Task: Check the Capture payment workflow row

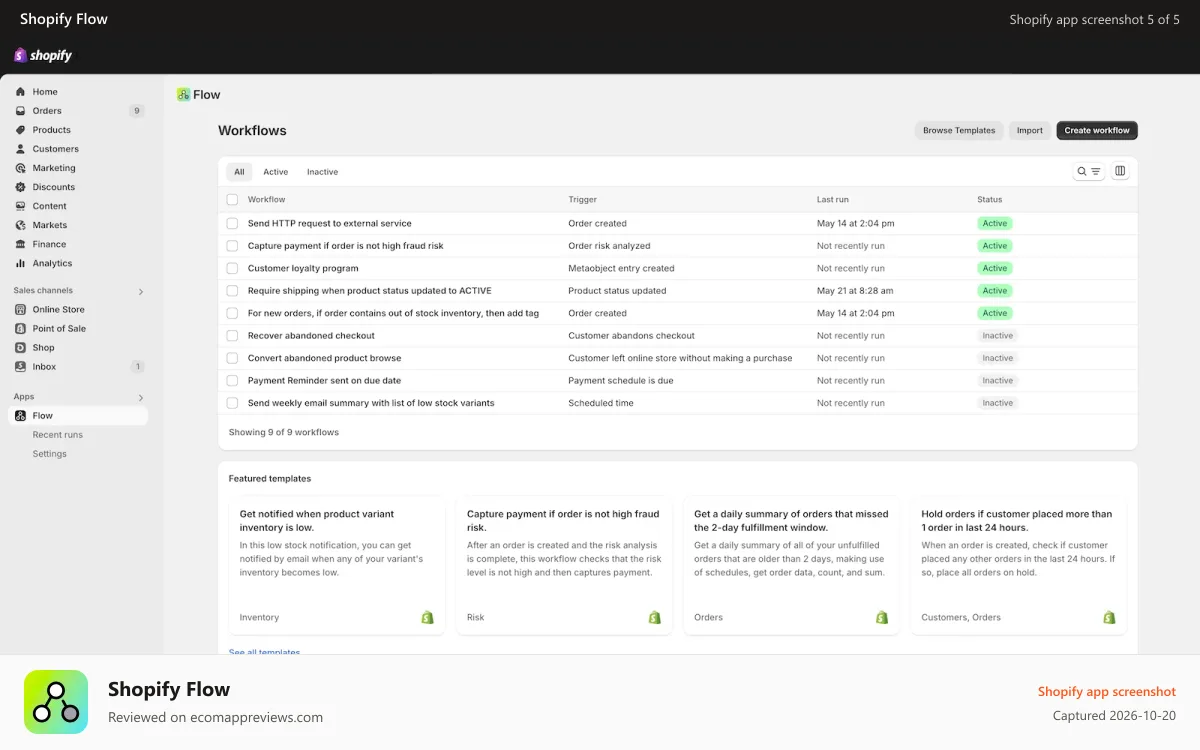Action: click(x=232, y=246)
